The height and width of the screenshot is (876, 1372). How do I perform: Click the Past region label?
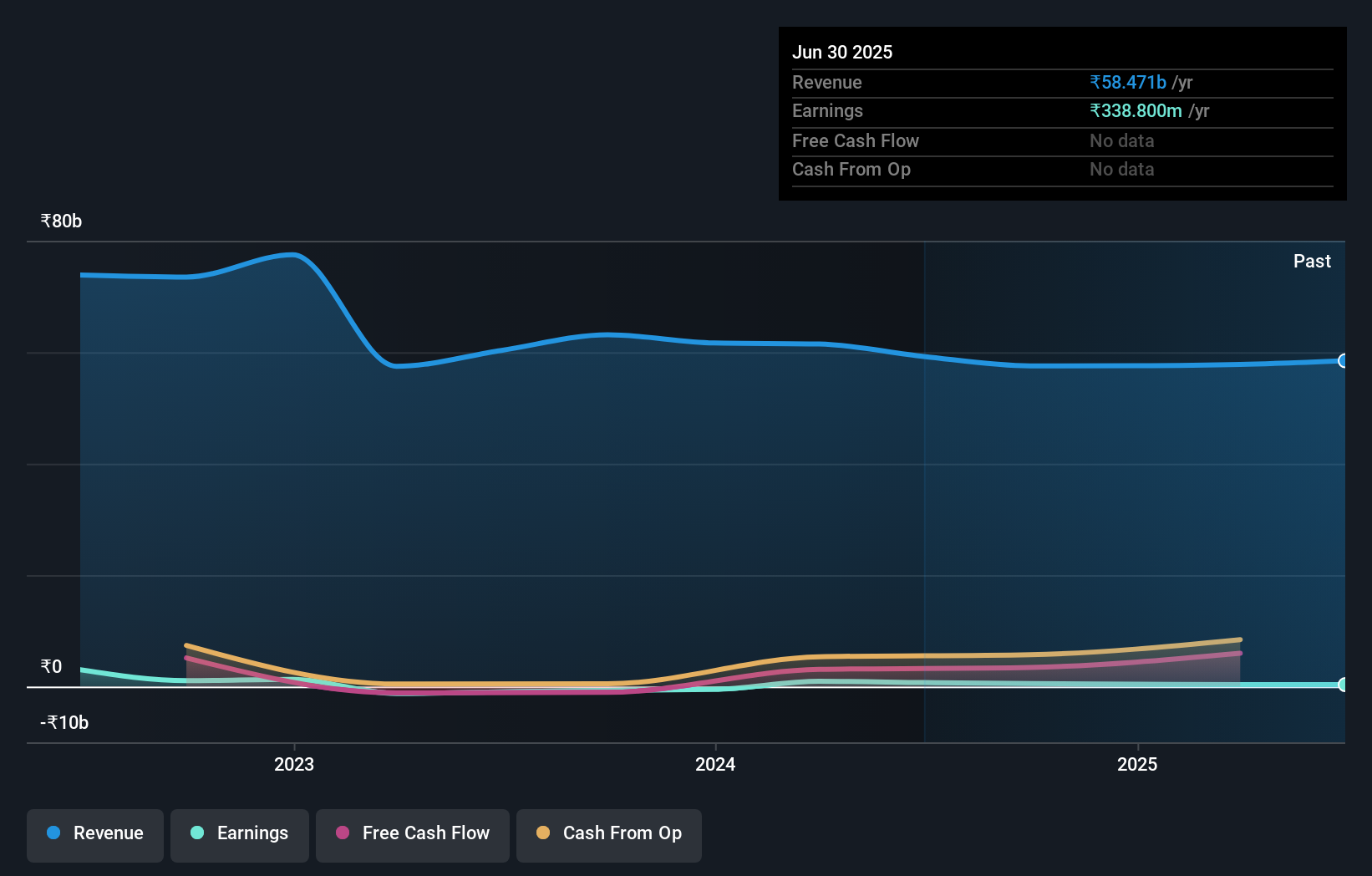[1312, 261]
